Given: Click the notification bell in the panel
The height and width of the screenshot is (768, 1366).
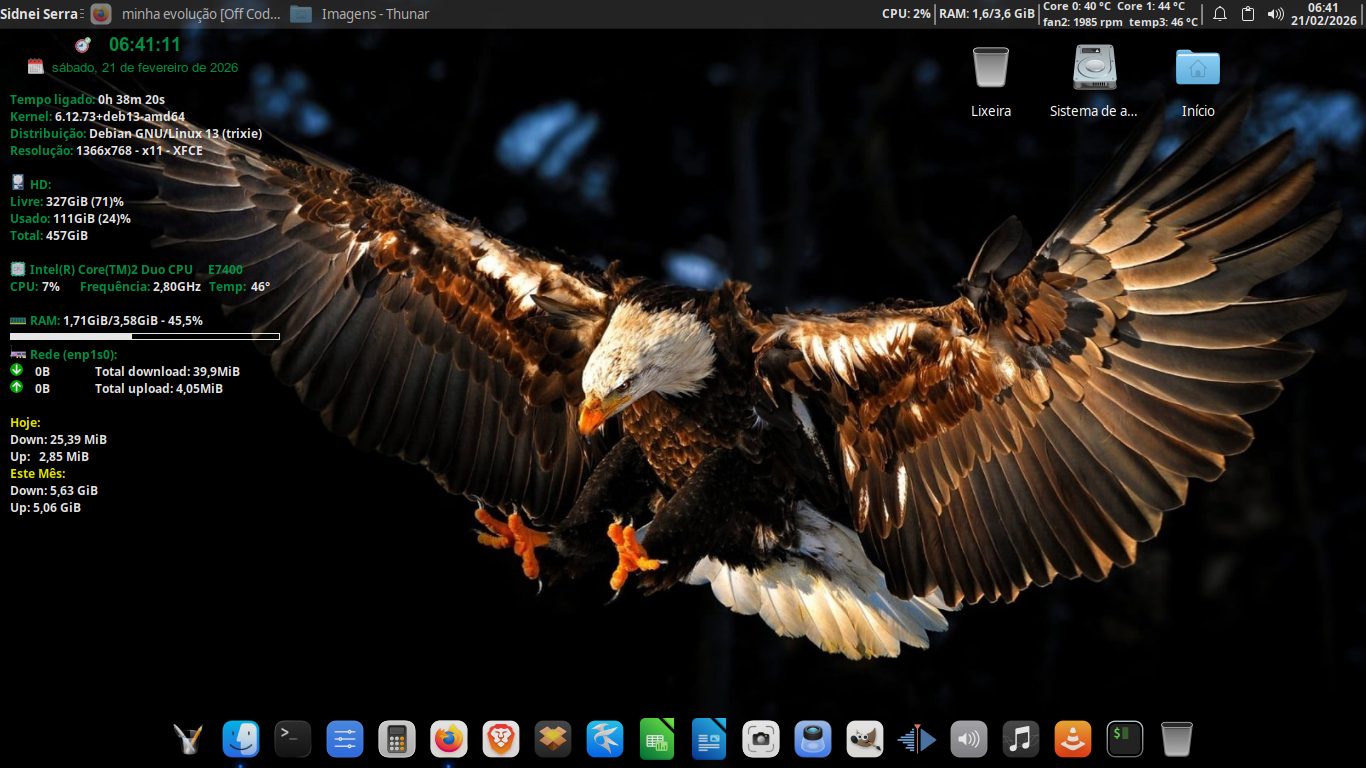Looking at the screenshot, I should tap(1220, 14).
